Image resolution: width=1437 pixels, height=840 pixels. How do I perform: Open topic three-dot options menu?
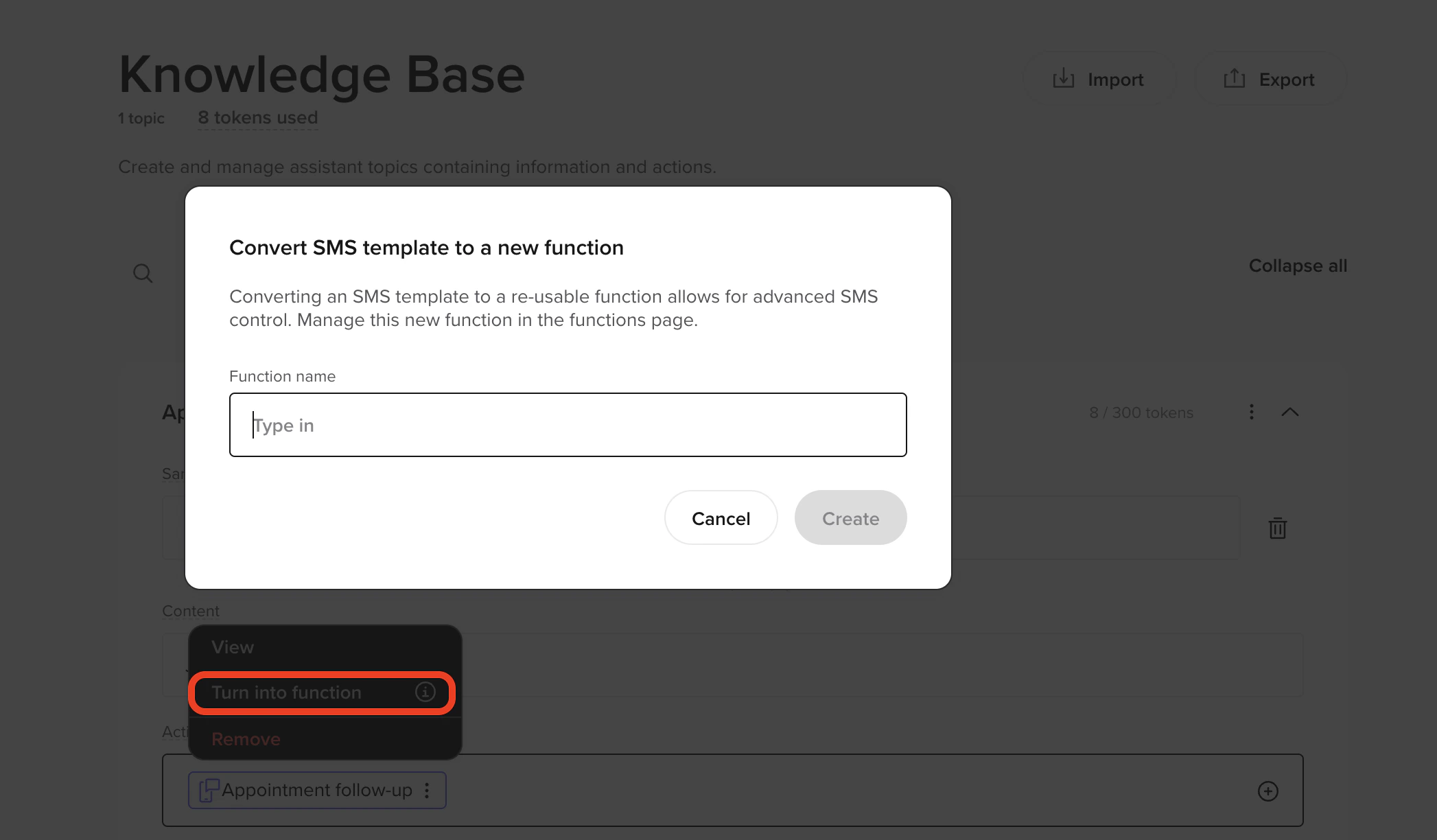[1252, 412]
